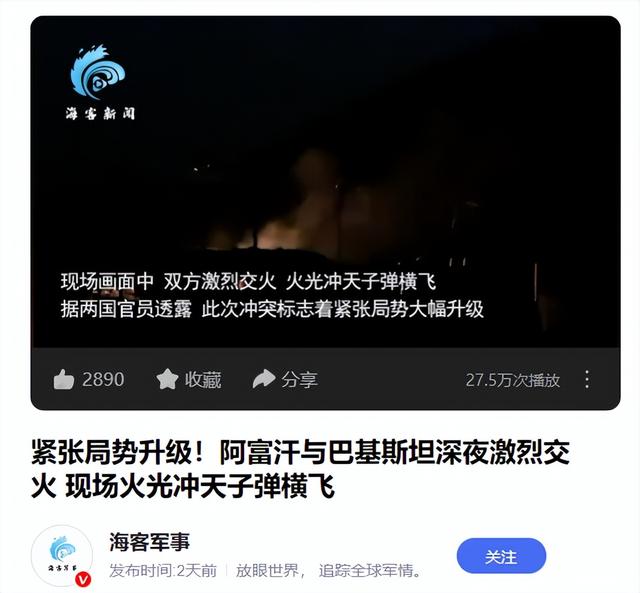Click the blue 海客新闻 wave logo watermark
Viewport: 640px width, 593px height.
[x=98, y=72]
